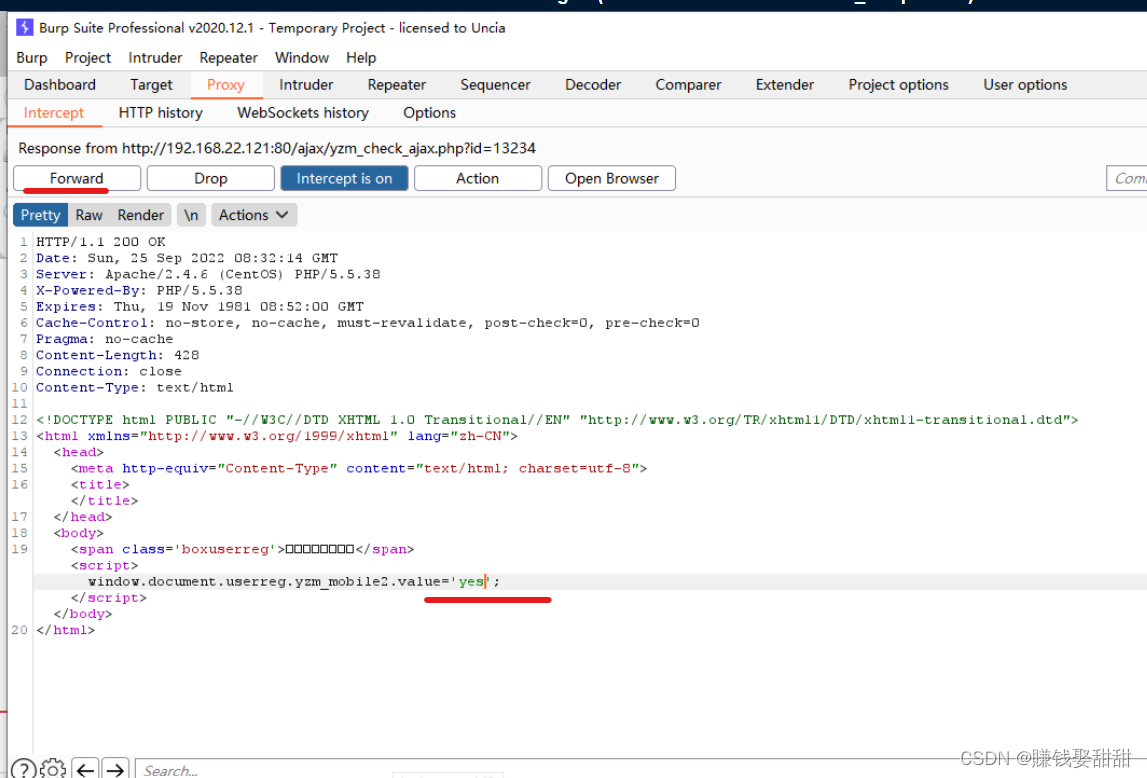The width and height of the screenshot is (1147, 778).
Task: Open the help question mark icon
Action: (23, 769)
